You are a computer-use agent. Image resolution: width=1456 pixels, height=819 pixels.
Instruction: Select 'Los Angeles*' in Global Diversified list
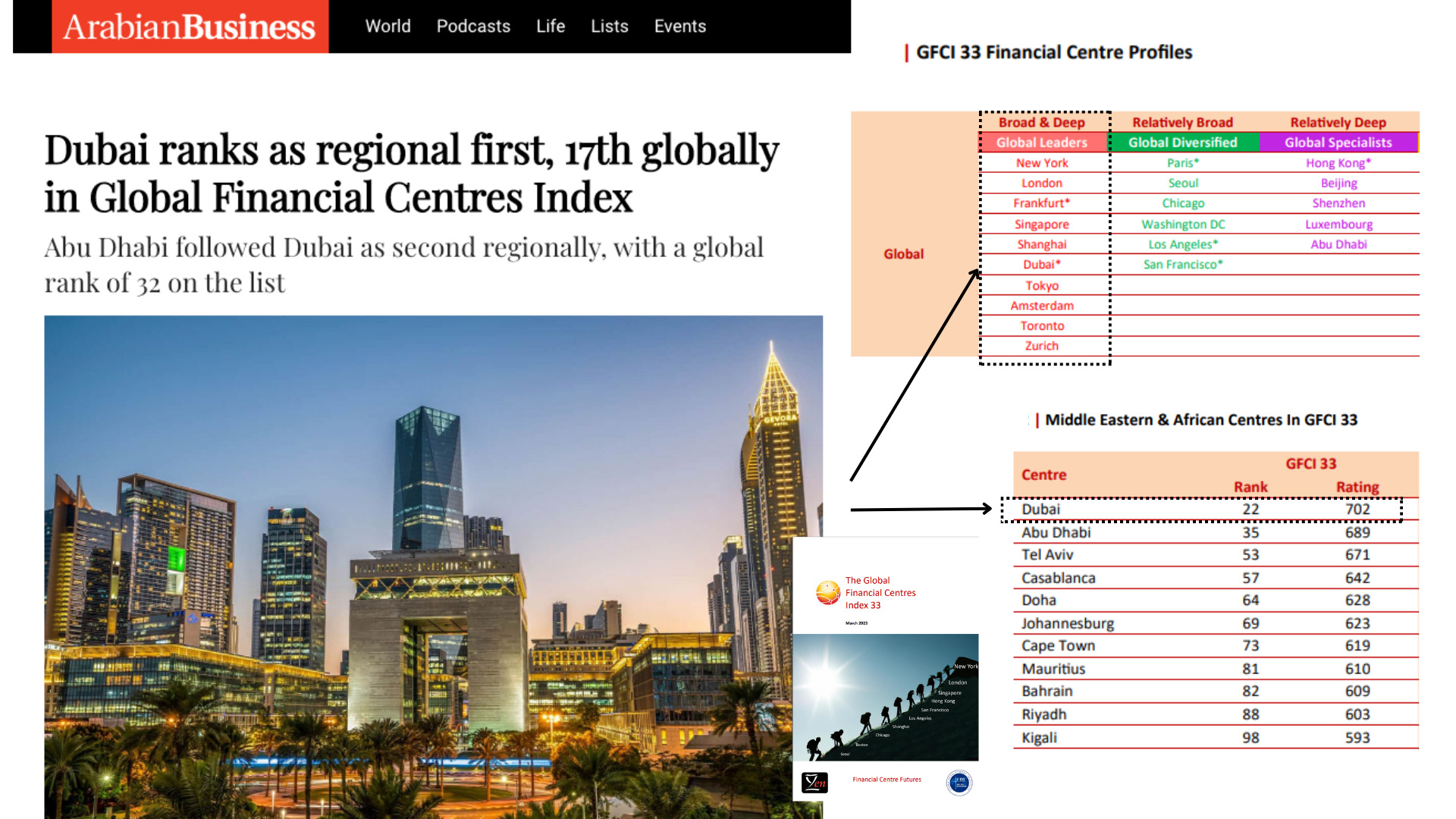1183,245
